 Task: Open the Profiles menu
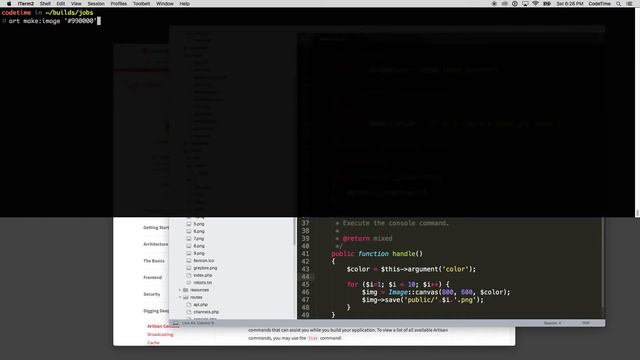[x=119, y=4]
